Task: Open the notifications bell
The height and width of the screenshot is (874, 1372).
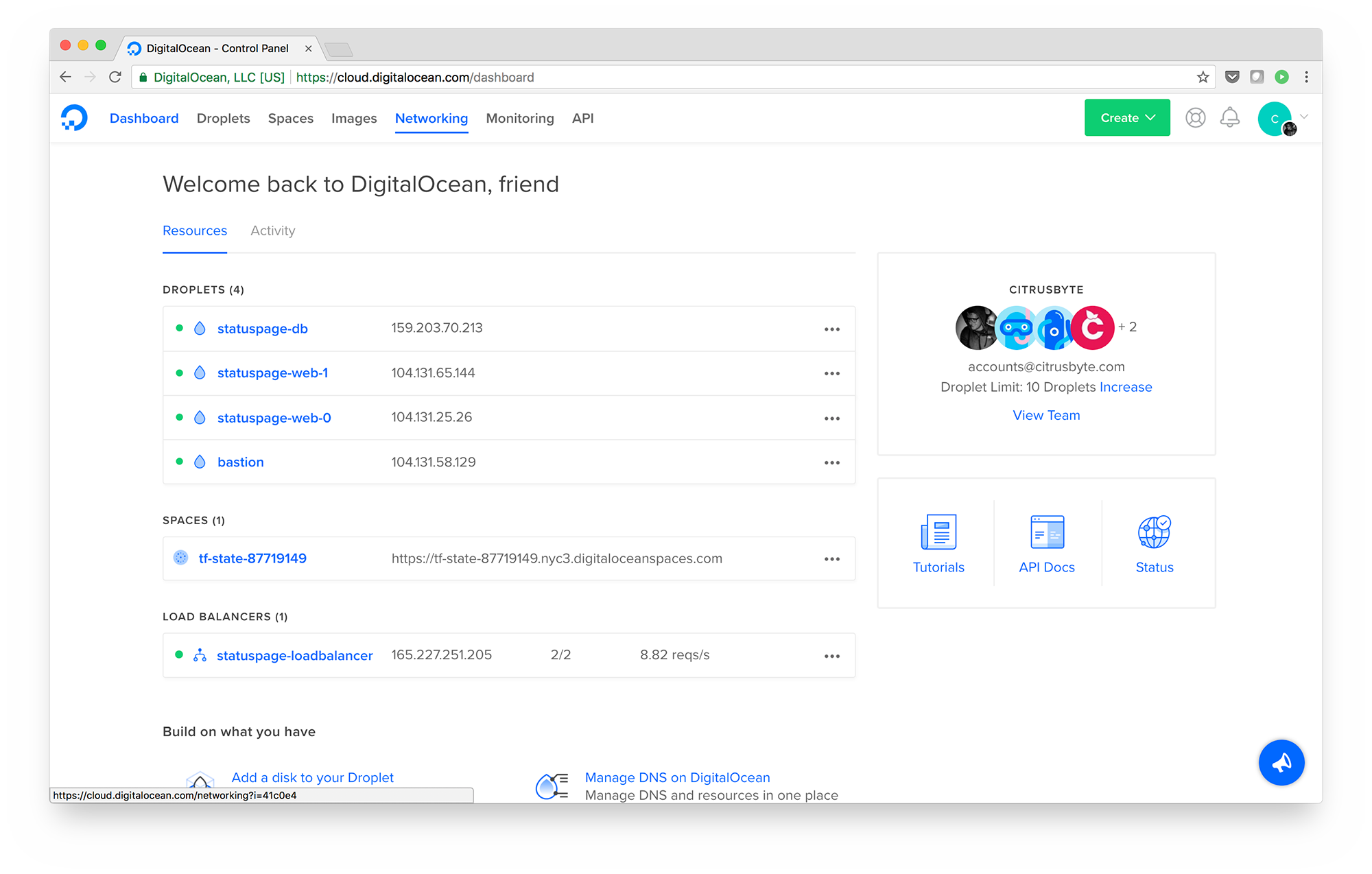Action: [1229, 118]
